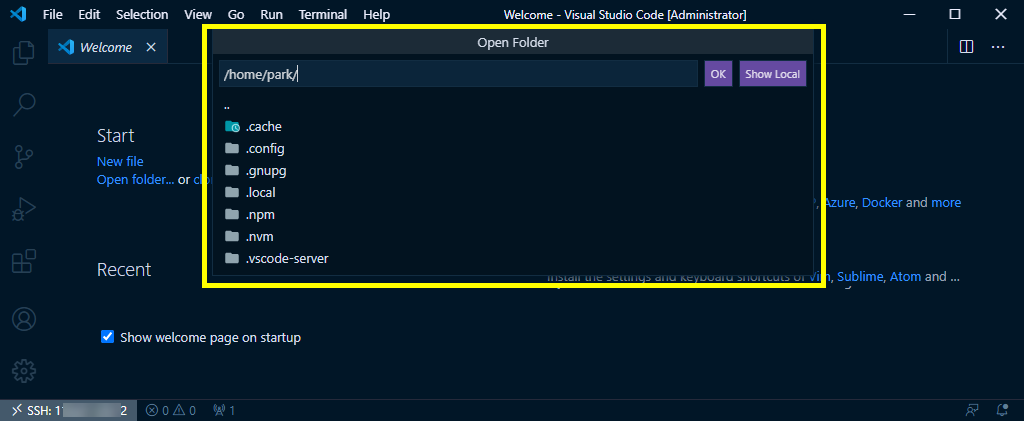The width and height of the screenshot is (1024, 421).
Task: Close the Welcome tab
Action: (151, 47)
